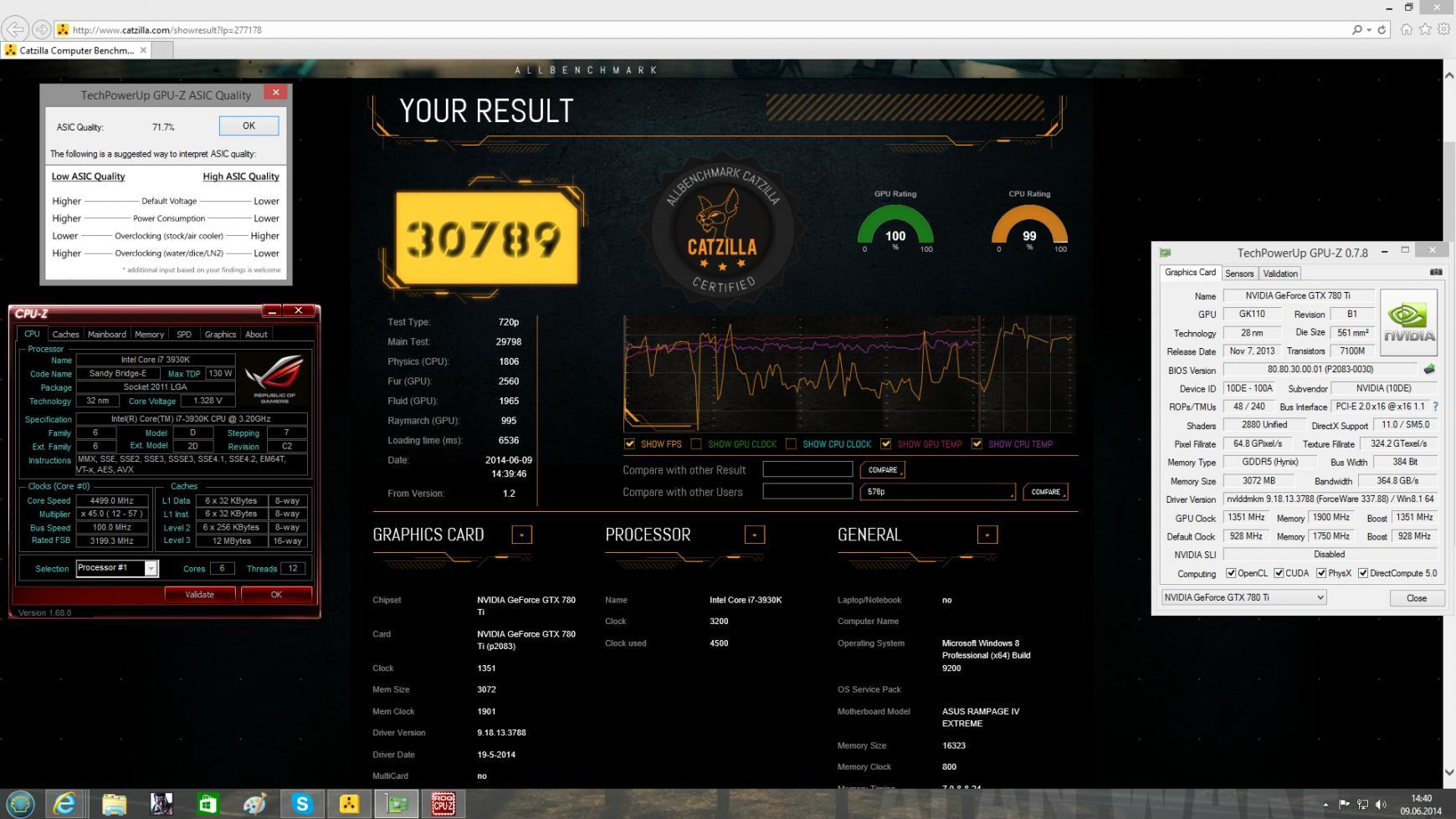The image size is (1456, 819).
Task: Open the Favorites star icon
Action: click(x=1425, y=29)
